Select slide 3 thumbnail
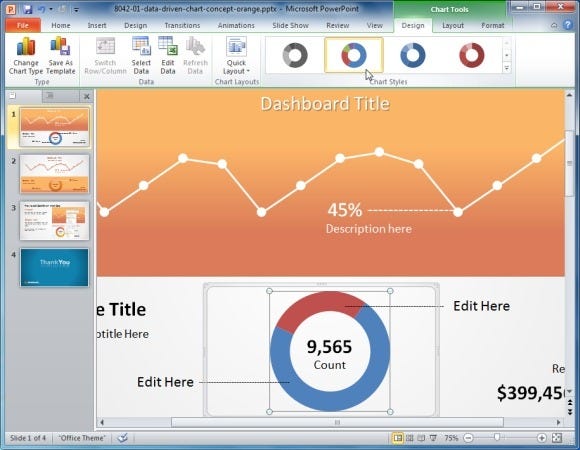 point(54,221)
